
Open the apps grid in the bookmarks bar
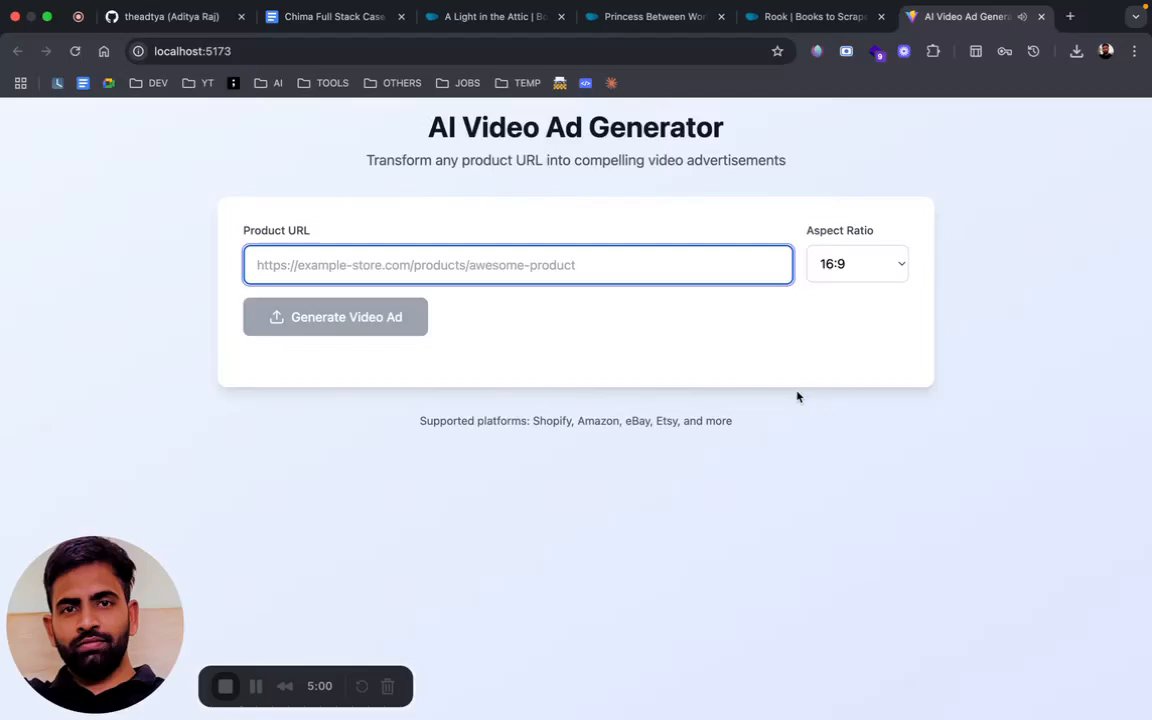21,83
